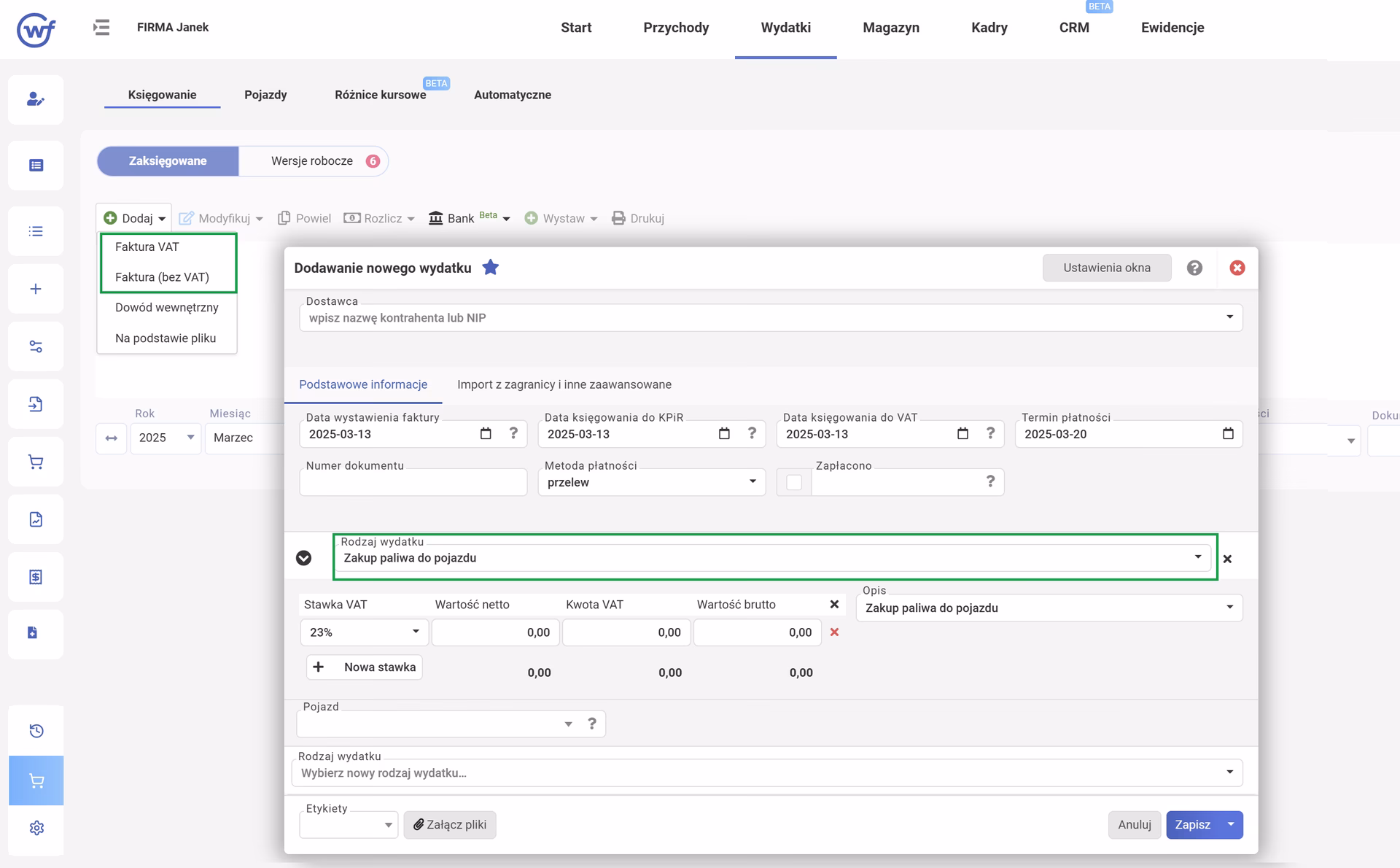1400x868 pixels.
Task: Click the settings gear icon in the sidebar
Action: coord(36,828)
